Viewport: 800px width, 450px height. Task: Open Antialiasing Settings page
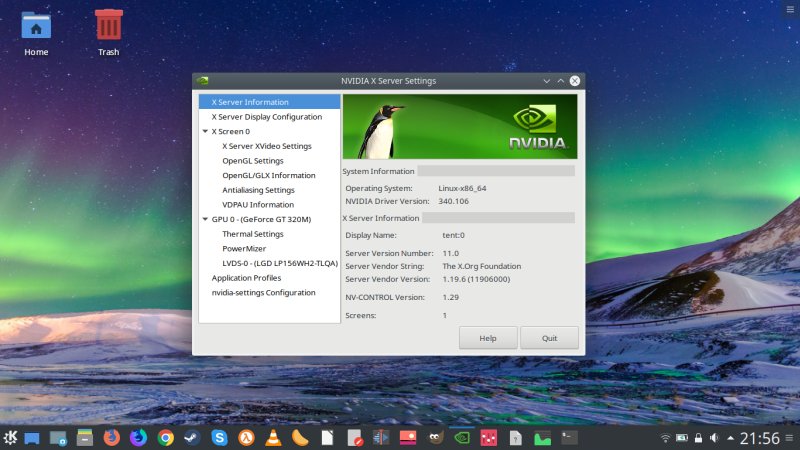[258, 190]
